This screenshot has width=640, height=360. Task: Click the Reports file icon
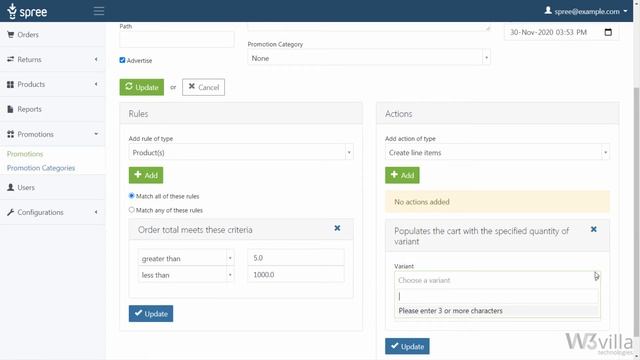click(x=11, y=109)
